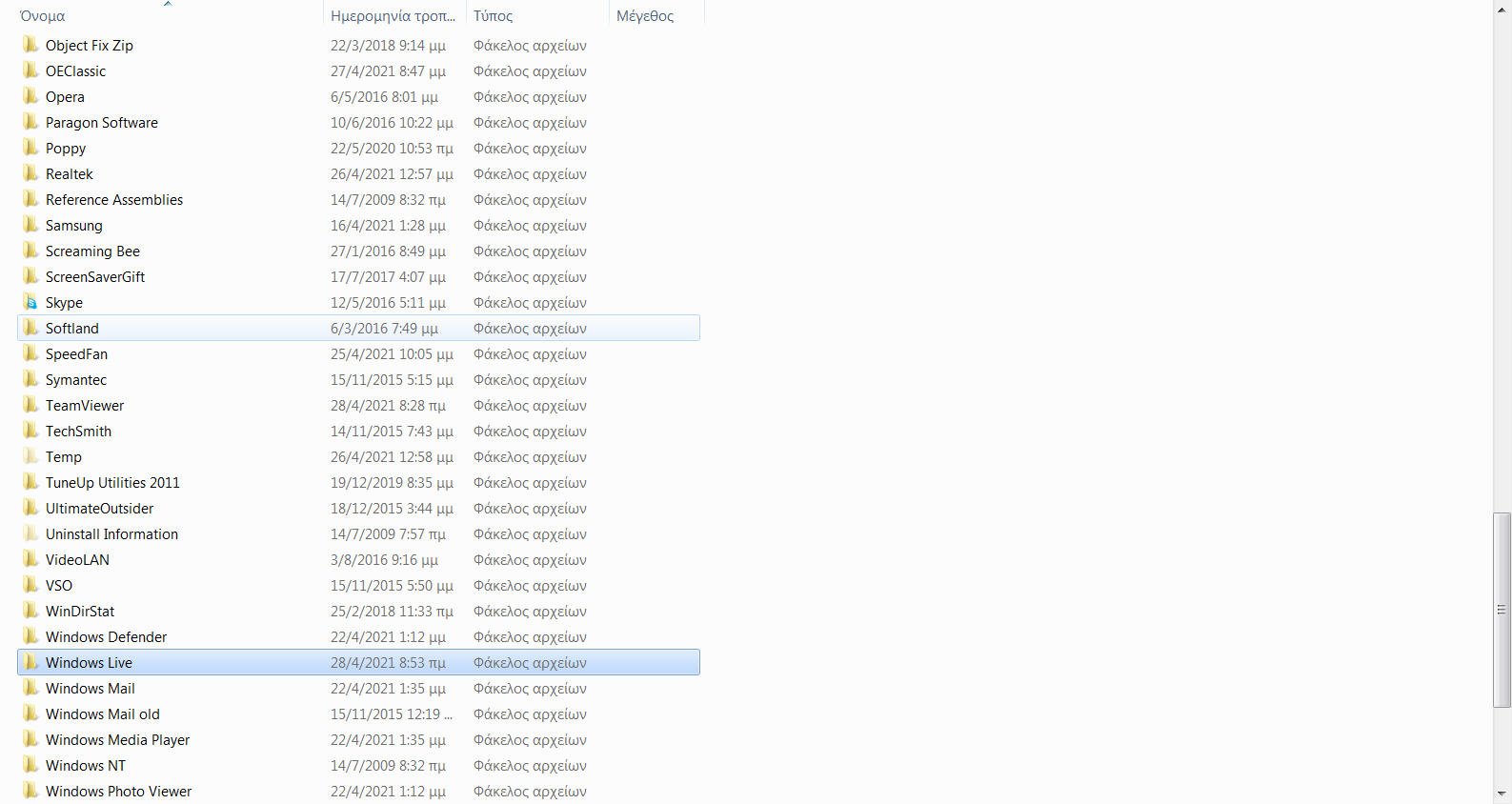This screenshot has height=804, width=1512.
Task: Click the date 27/4/2021 8:47 μμ
Action: click(388, 70)
